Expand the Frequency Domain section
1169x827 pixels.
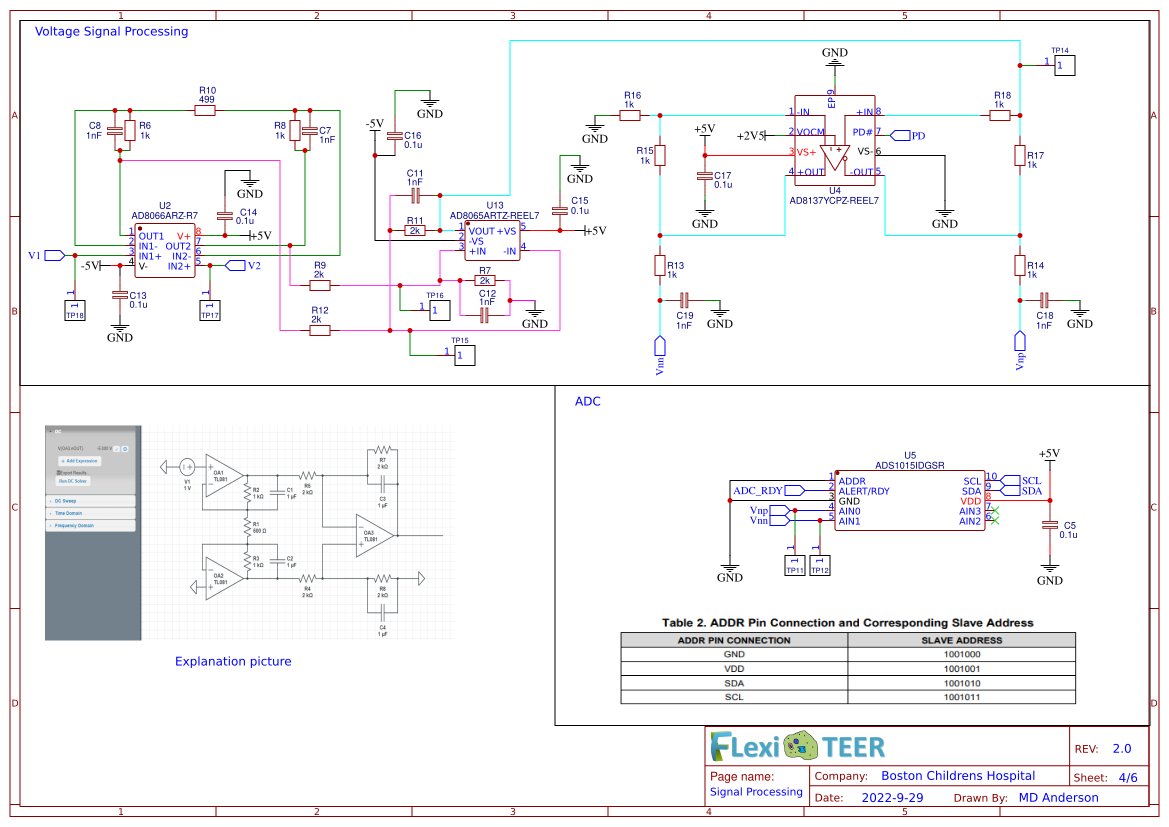tap(75, 525)
